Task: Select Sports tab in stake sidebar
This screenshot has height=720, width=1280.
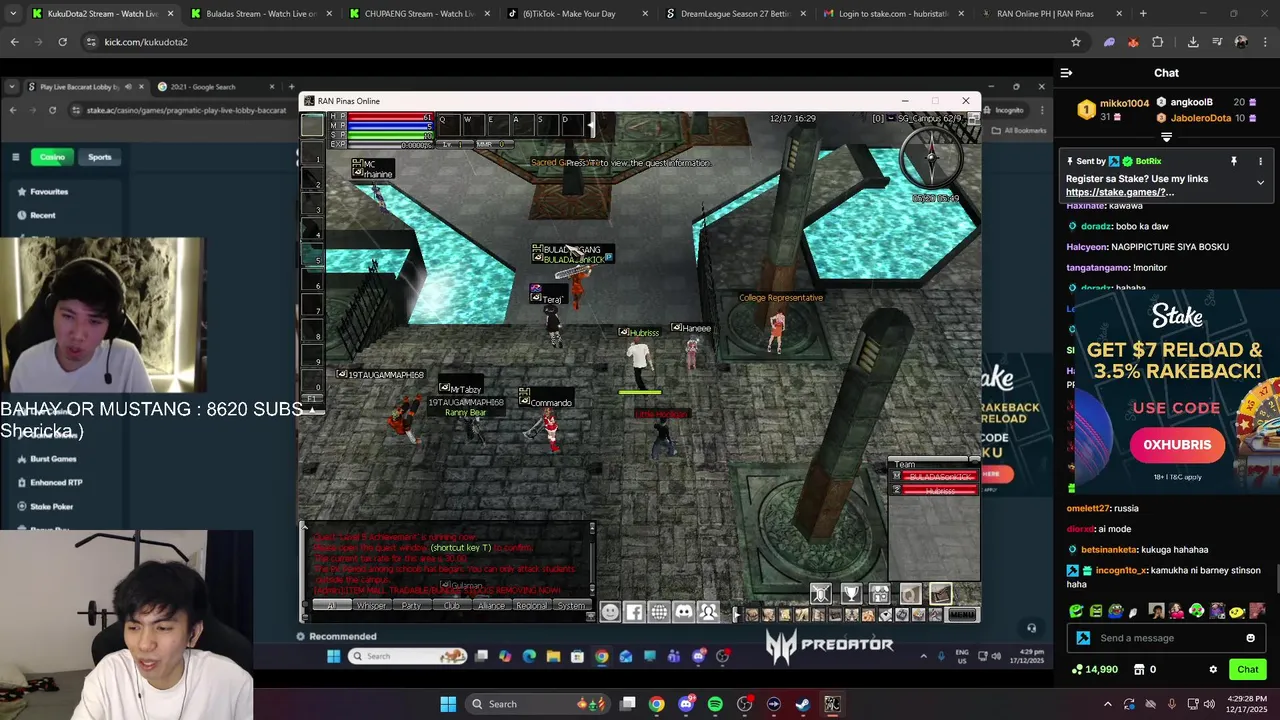Action: 99,157
